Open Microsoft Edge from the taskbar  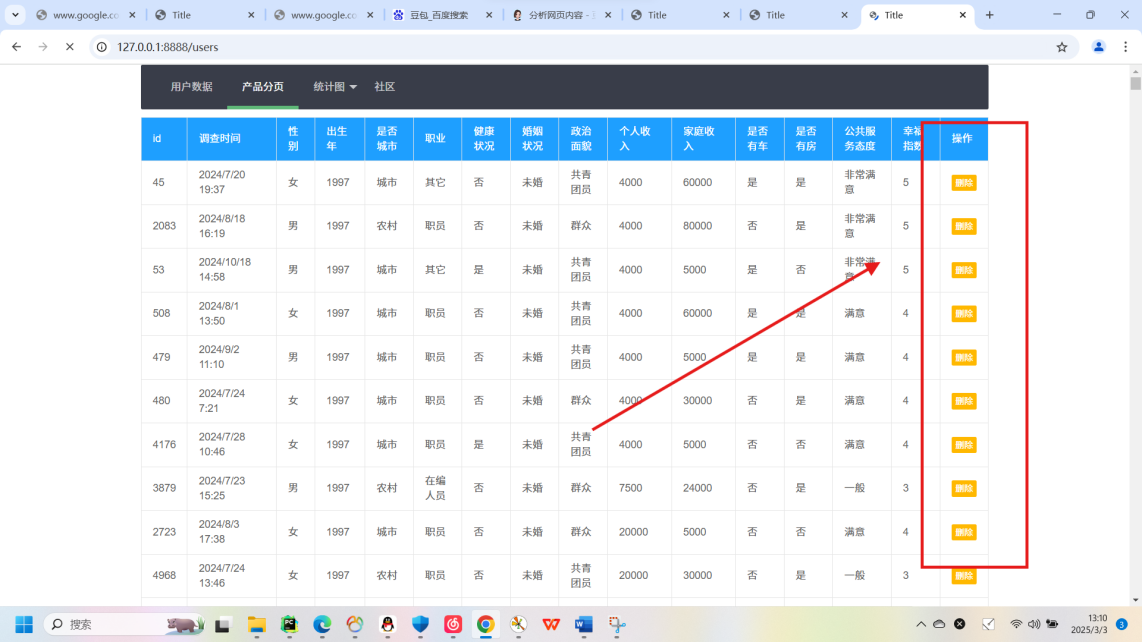point(322,625)
